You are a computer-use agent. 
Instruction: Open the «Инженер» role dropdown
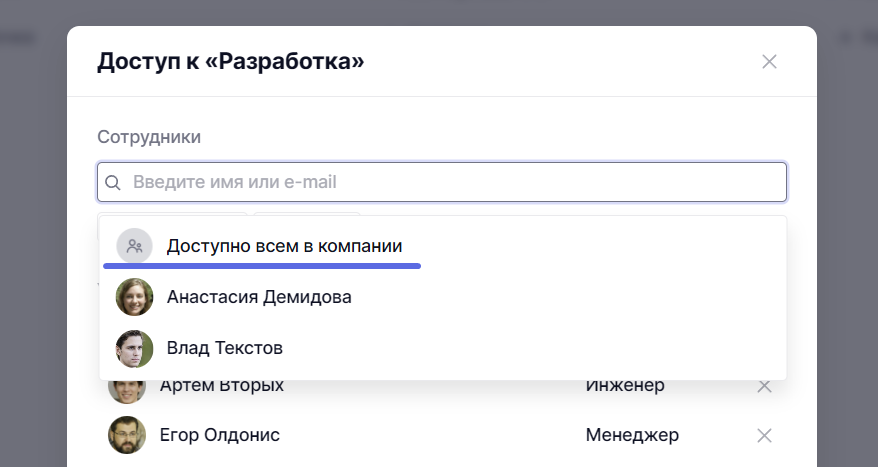click(625, 386)
